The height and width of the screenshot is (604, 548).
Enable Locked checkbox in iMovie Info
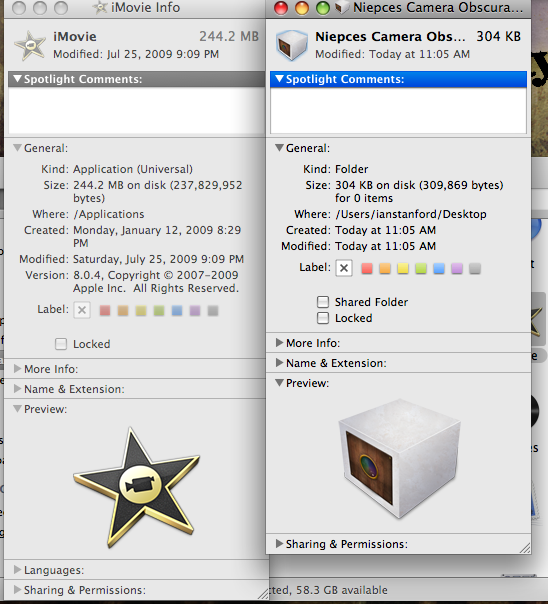tap(61, 344)
